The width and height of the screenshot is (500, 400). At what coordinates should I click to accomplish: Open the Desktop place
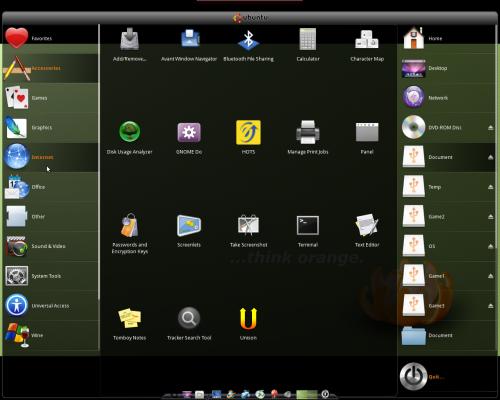click(x=447, y=68)
